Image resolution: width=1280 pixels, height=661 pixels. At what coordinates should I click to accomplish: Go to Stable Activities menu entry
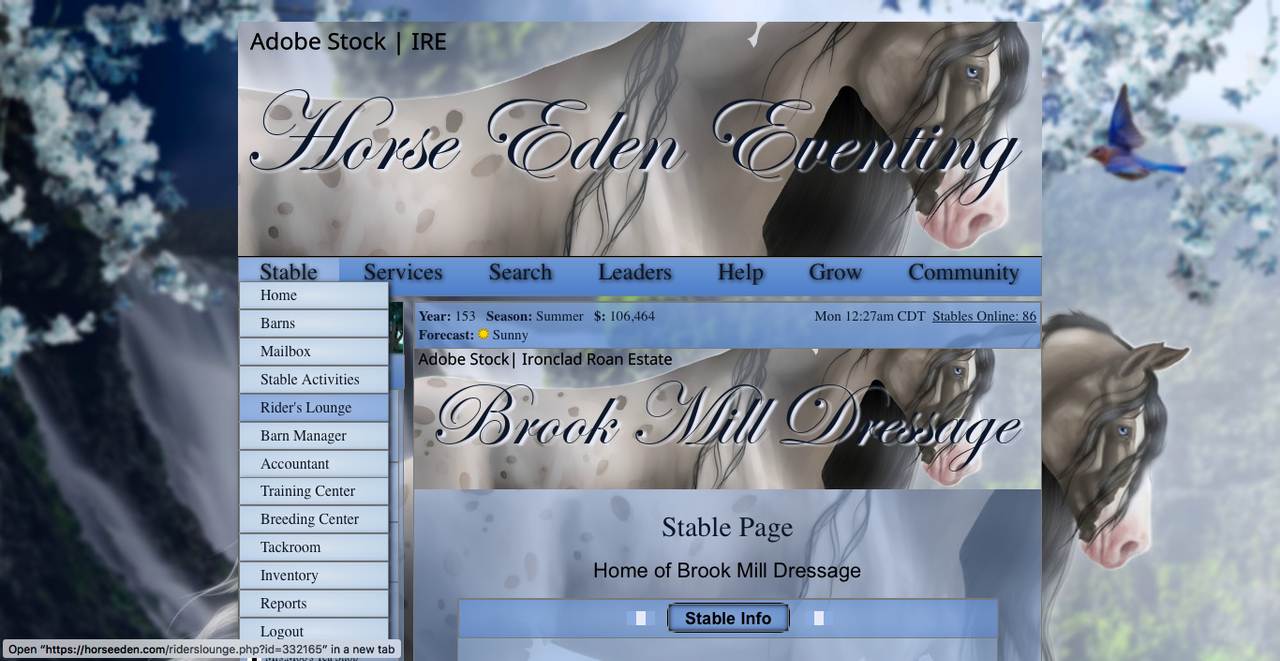click(314, 379)
